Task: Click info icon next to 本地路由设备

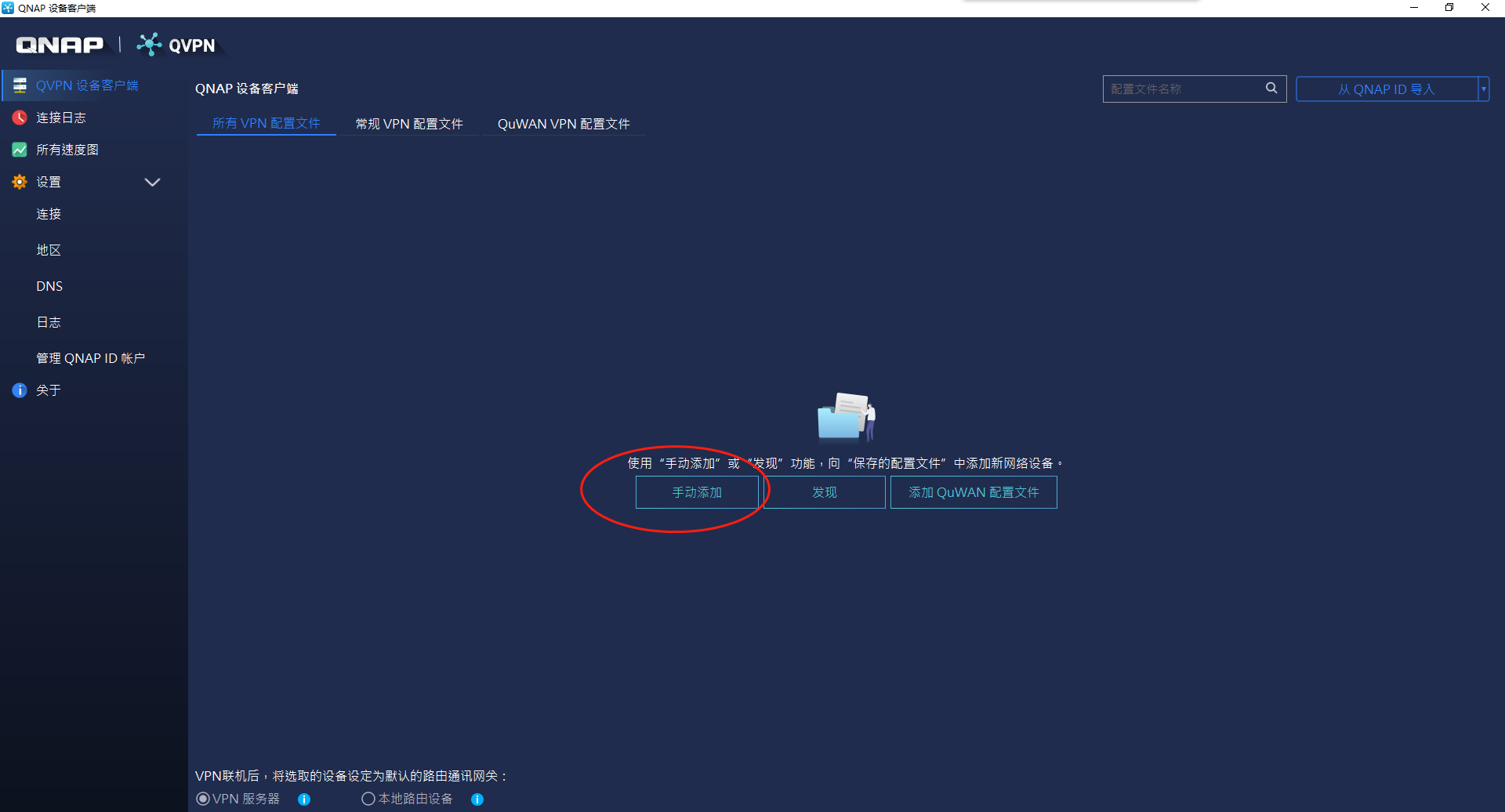Action: click(477, 799)
